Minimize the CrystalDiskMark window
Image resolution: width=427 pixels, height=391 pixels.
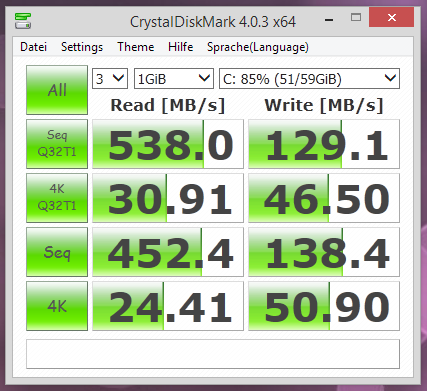pos(329,20)
